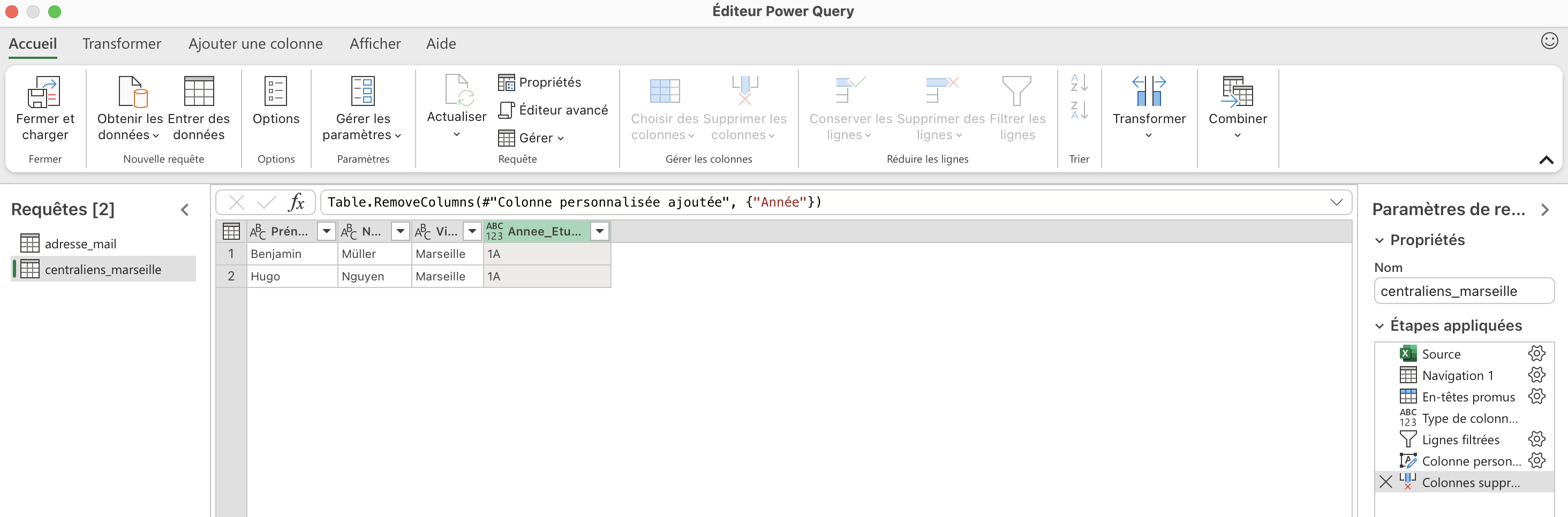Select cell Müller
Screen dimensions: 1568x517
click(x=374, y=254)
